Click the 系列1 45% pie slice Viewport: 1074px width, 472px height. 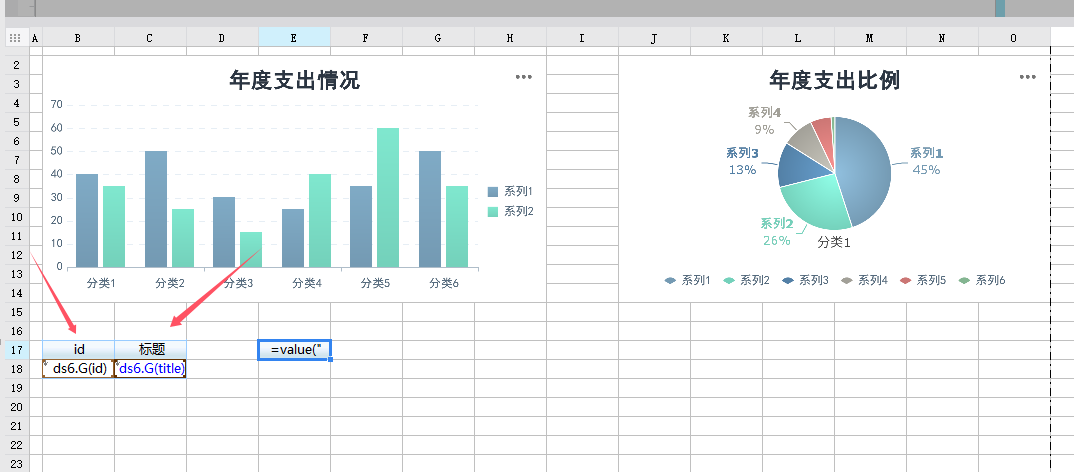(x=864, y=171)
